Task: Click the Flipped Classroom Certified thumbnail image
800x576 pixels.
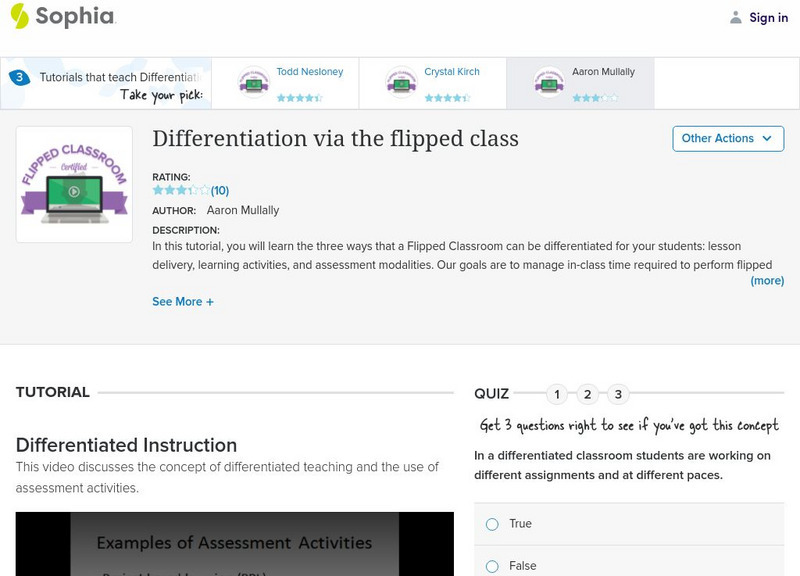Action: (x=74, y=184)
